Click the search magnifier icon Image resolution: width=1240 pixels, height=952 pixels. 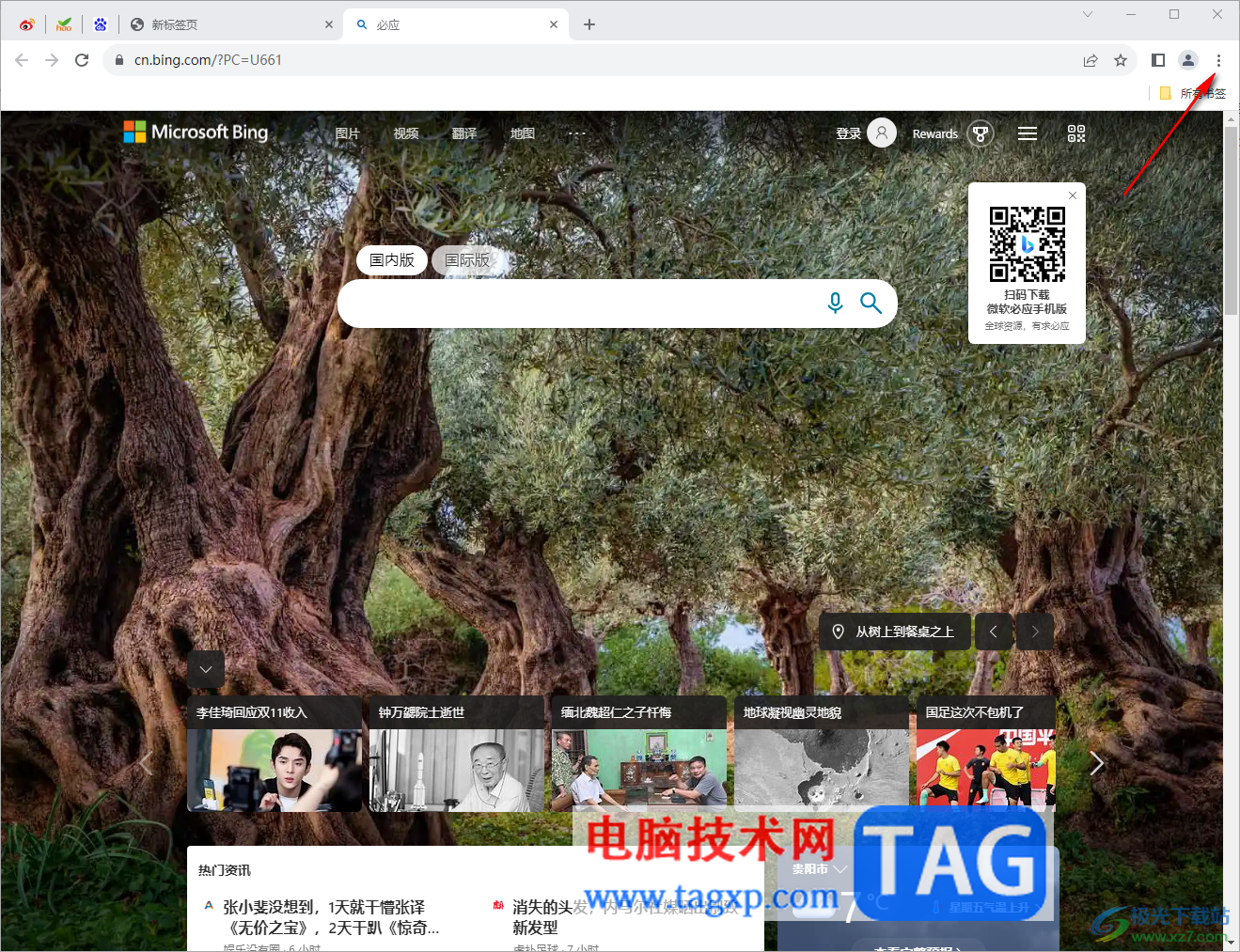[870, 303]
